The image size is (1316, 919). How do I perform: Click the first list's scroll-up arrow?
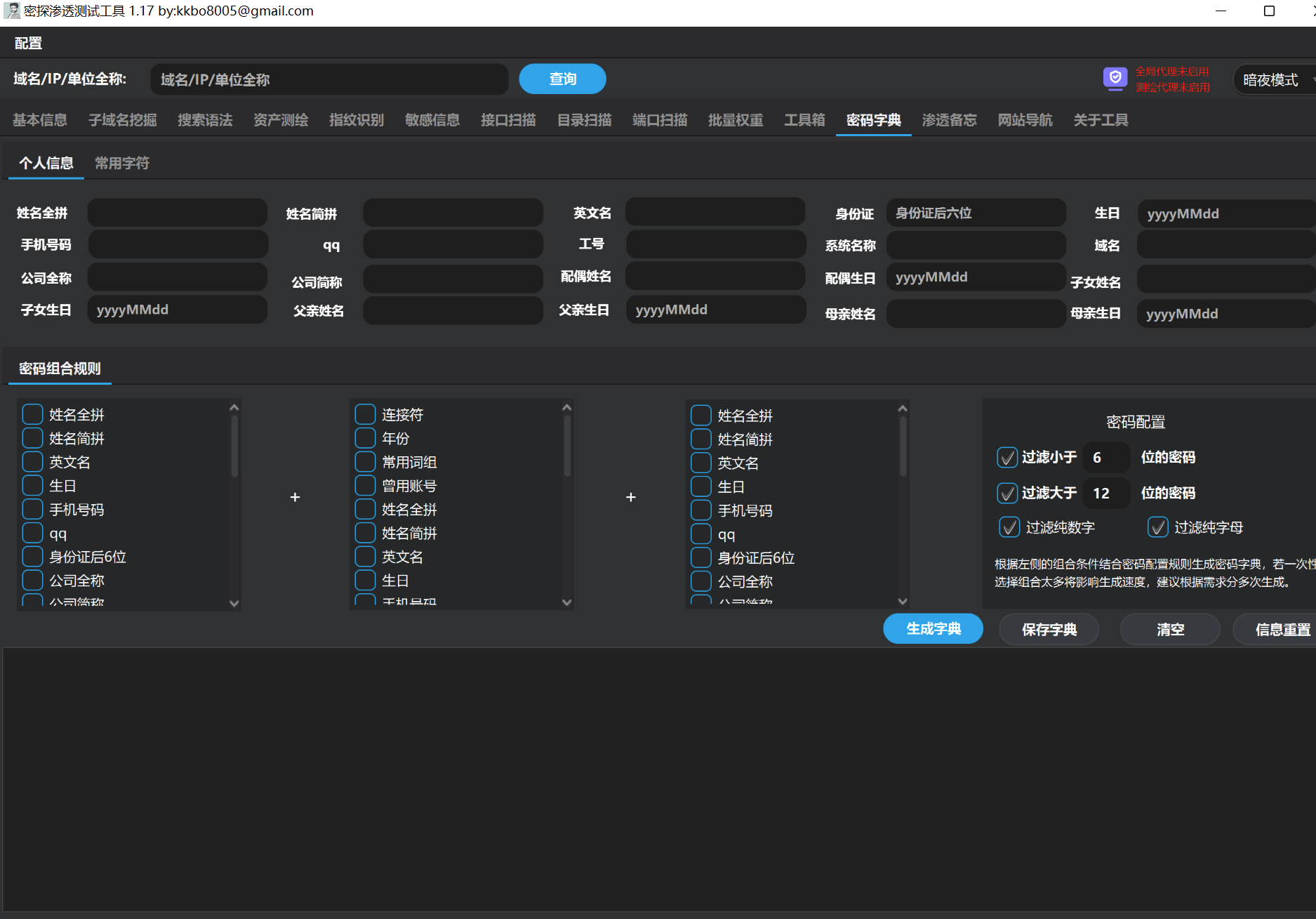pyautogui.click(x=234, y=407)
